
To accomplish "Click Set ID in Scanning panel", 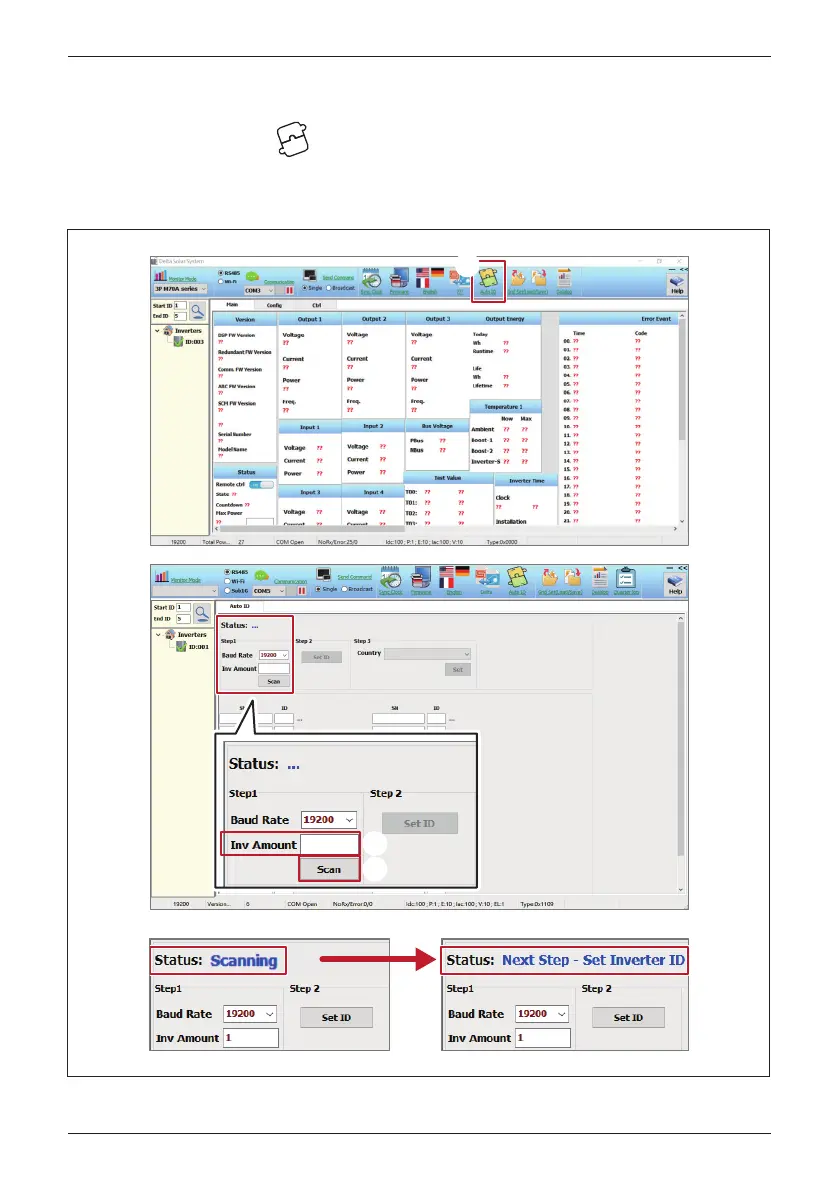I will [x=336, y=1017].
